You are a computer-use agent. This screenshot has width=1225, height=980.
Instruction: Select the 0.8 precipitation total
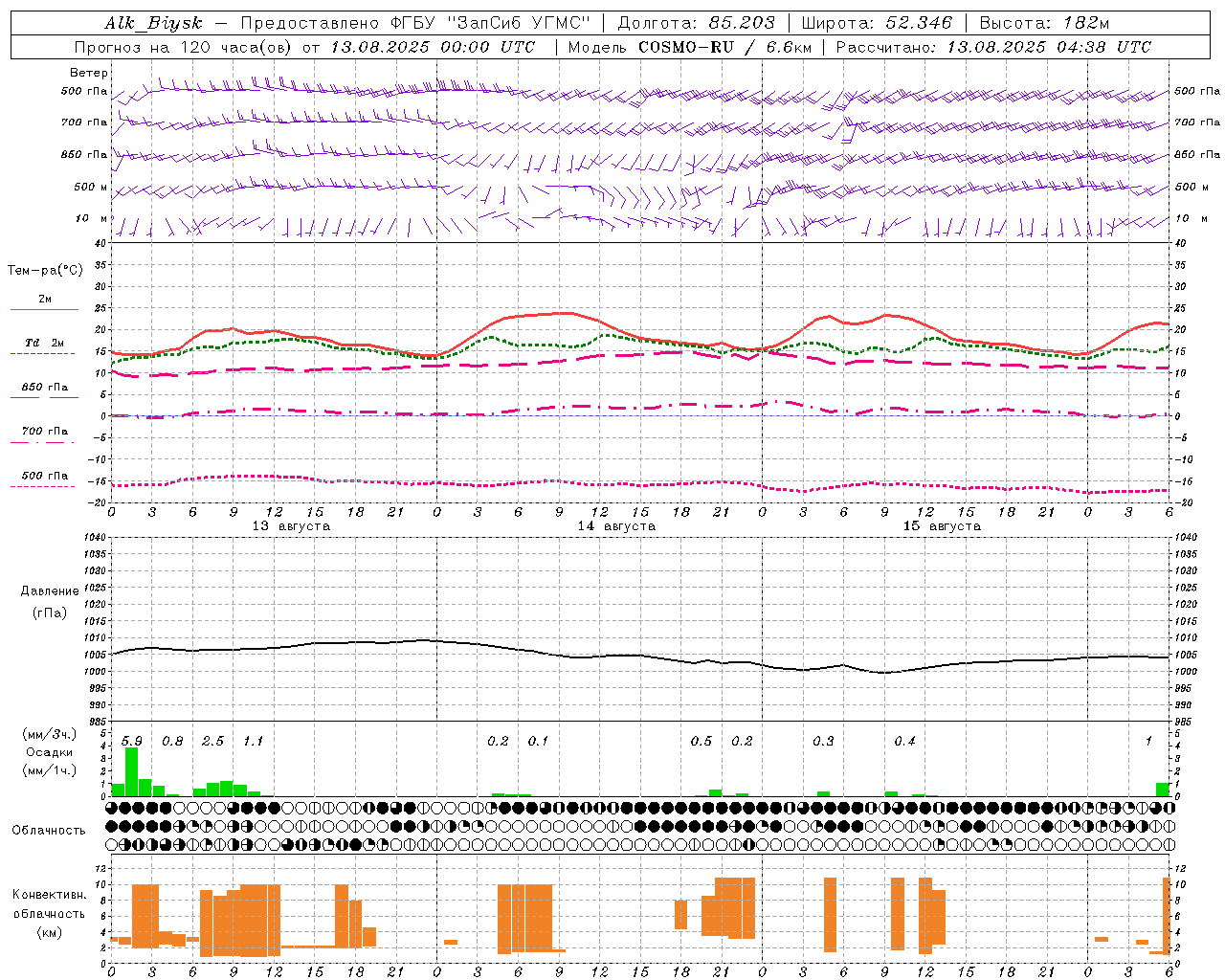[x=172, y=741]
